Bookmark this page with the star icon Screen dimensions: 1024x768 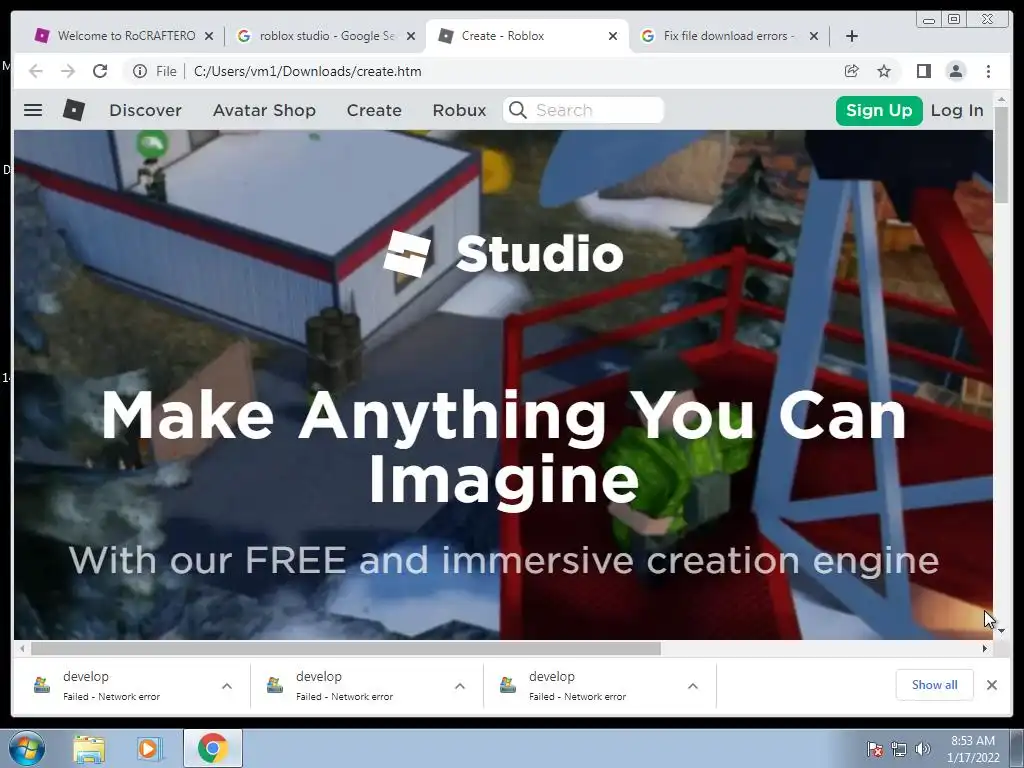tap(884, 71)
